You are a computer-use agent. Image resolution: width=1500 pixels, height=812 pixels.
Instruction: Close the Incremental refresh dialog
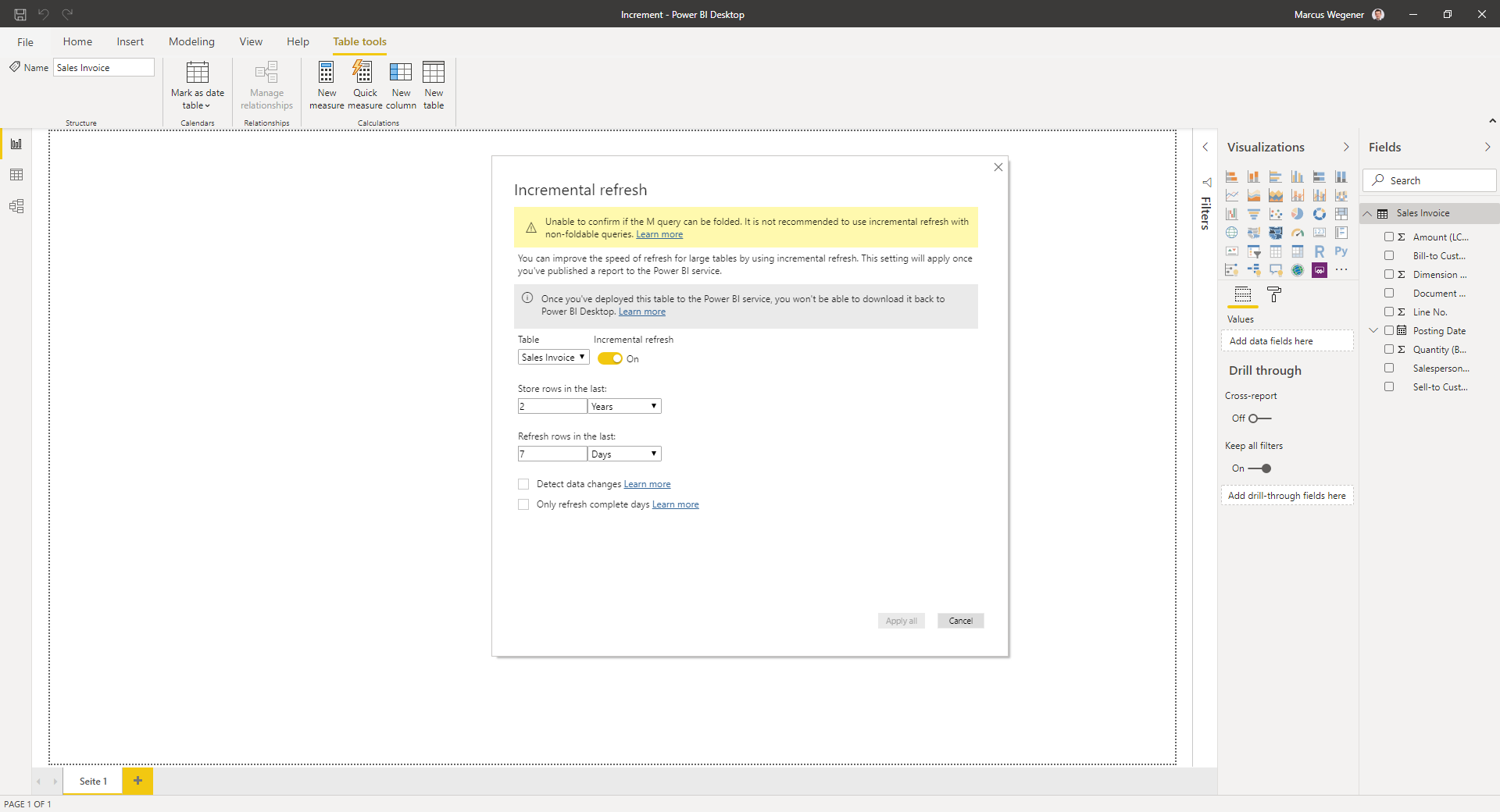click(x=998, y=167)
